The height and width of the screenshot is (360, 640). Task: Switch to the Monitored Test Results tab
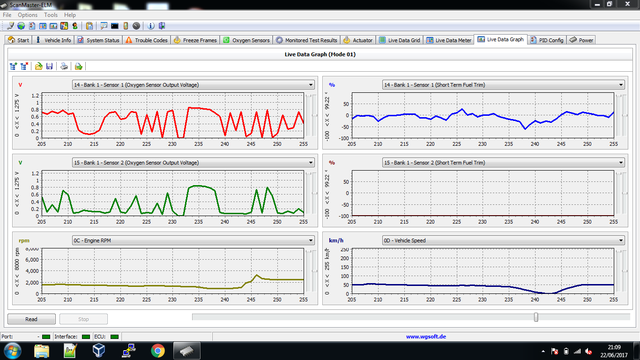pos(307,40)
